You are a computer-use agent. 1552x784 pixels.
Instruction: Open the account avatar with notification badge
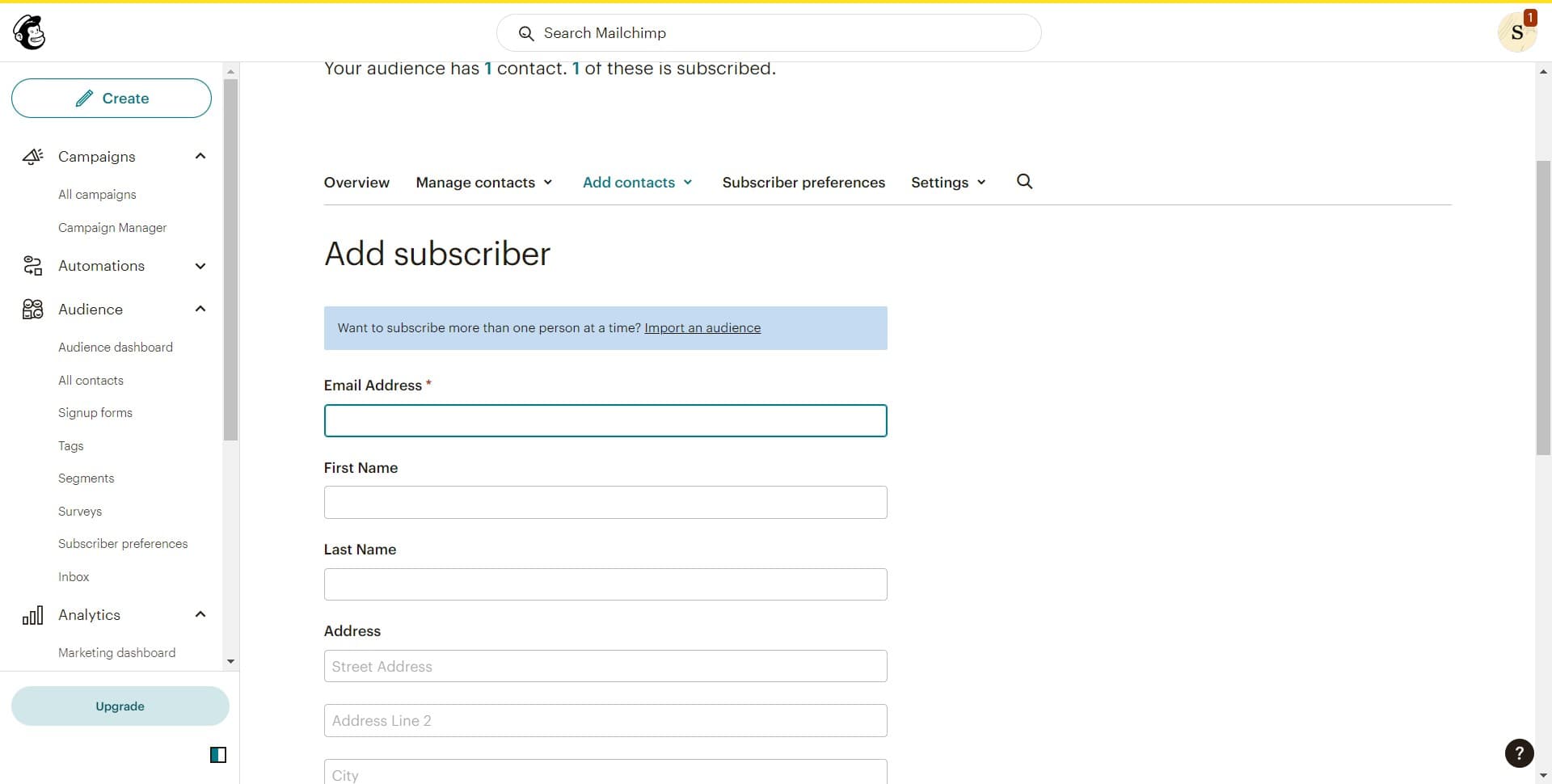1517,32
